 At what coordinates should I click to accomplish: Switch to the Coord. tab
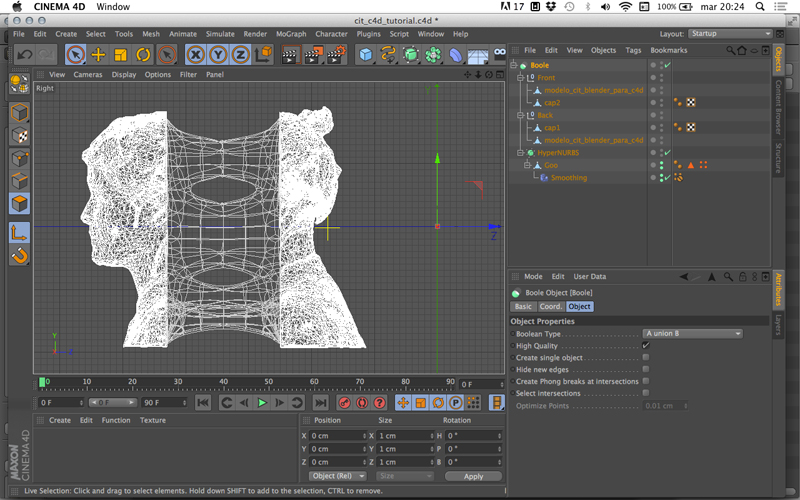tap(551, 307)
